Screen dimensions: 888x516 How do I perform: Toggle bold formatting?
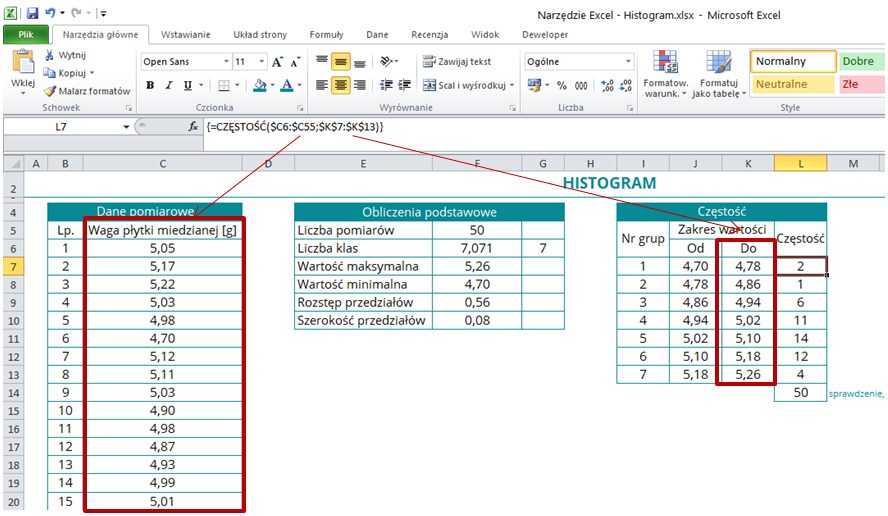click(151, 86)
